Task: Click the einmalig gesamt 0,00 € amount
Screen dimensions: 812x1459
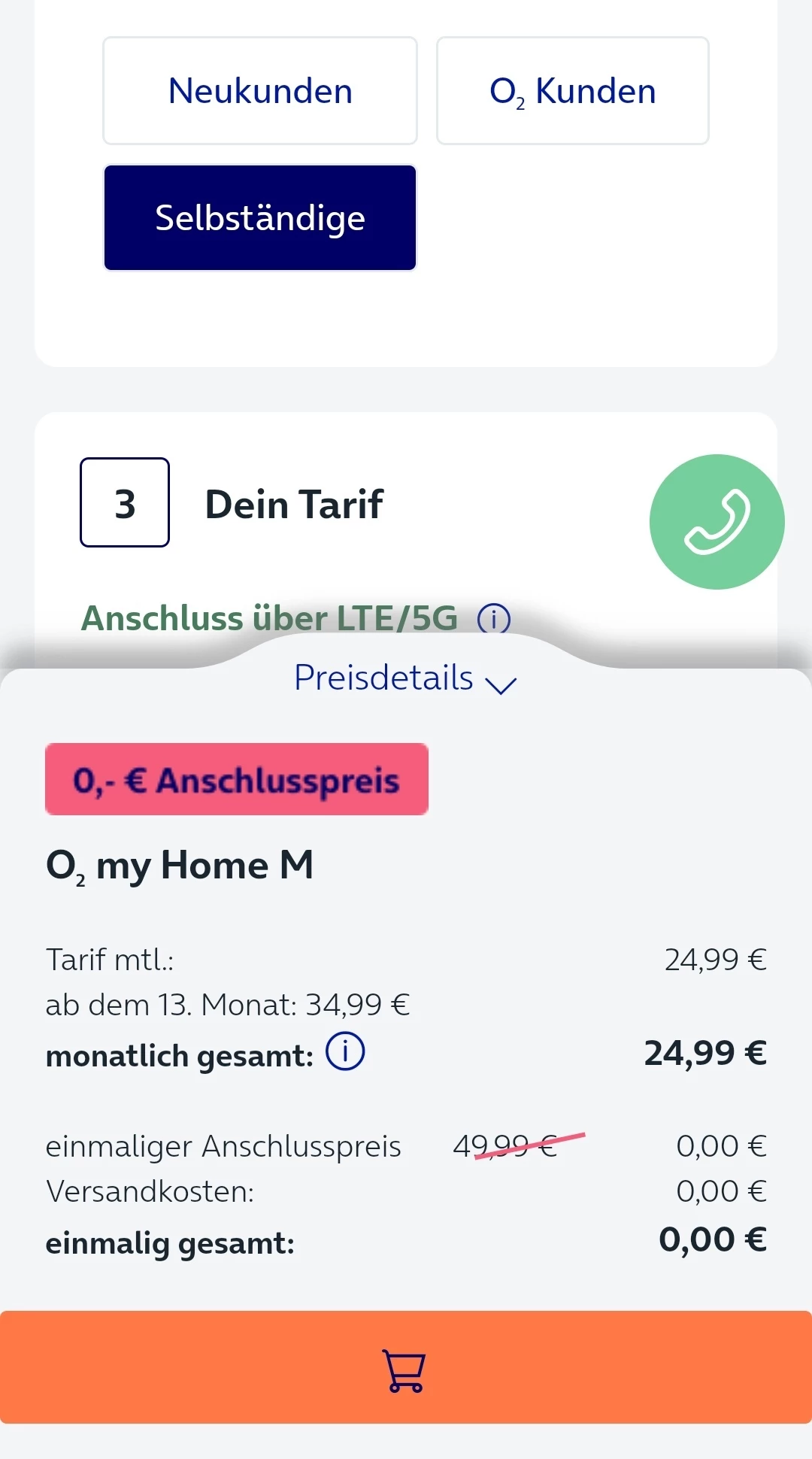Action: (x=712, y=1239)
